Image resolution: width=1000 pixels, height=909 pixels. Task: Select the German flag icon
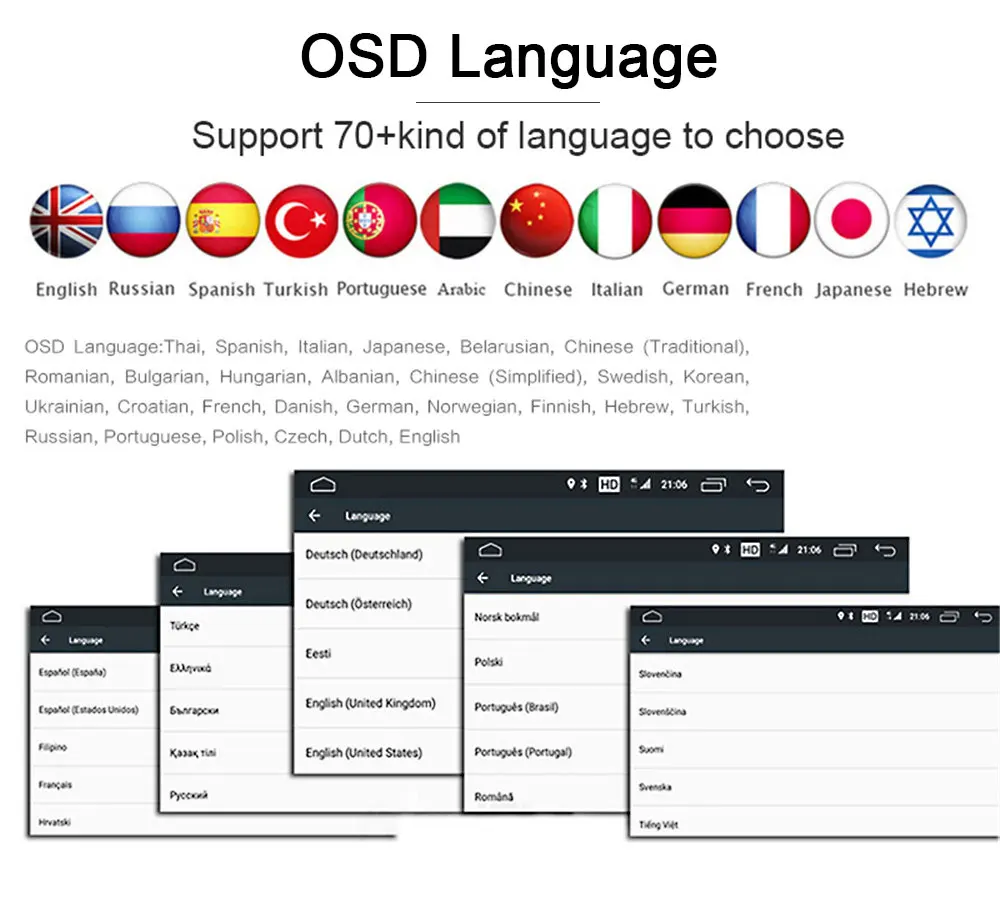[x=695, y=221]
